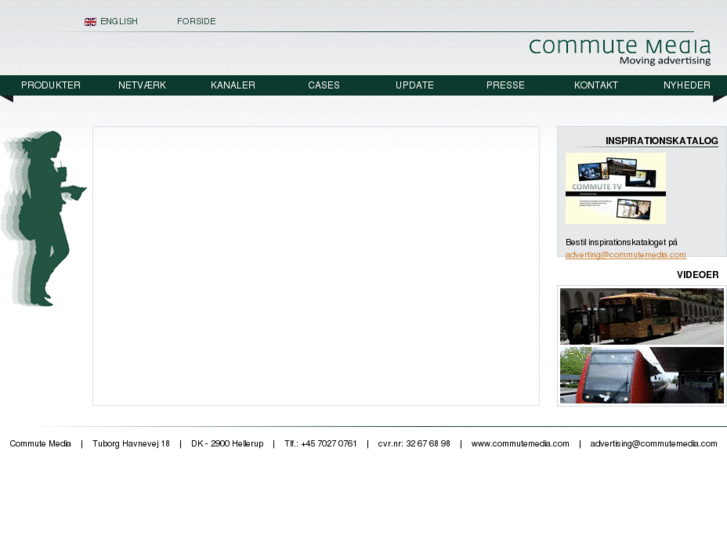
Task: Click footer text Commute Media
Action: pyautogui.click(x=40, y=444)
